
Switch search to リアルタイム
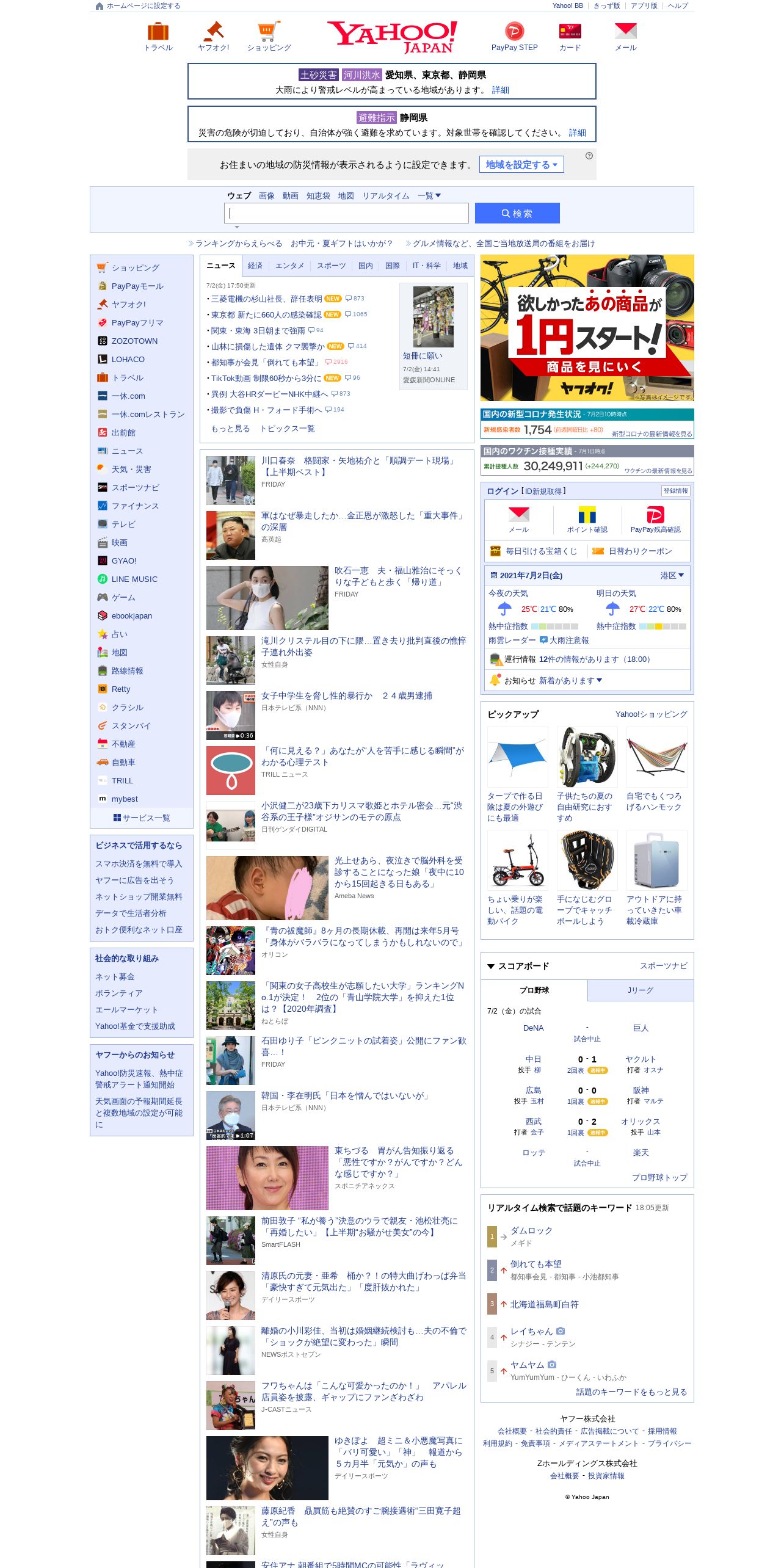386,196
